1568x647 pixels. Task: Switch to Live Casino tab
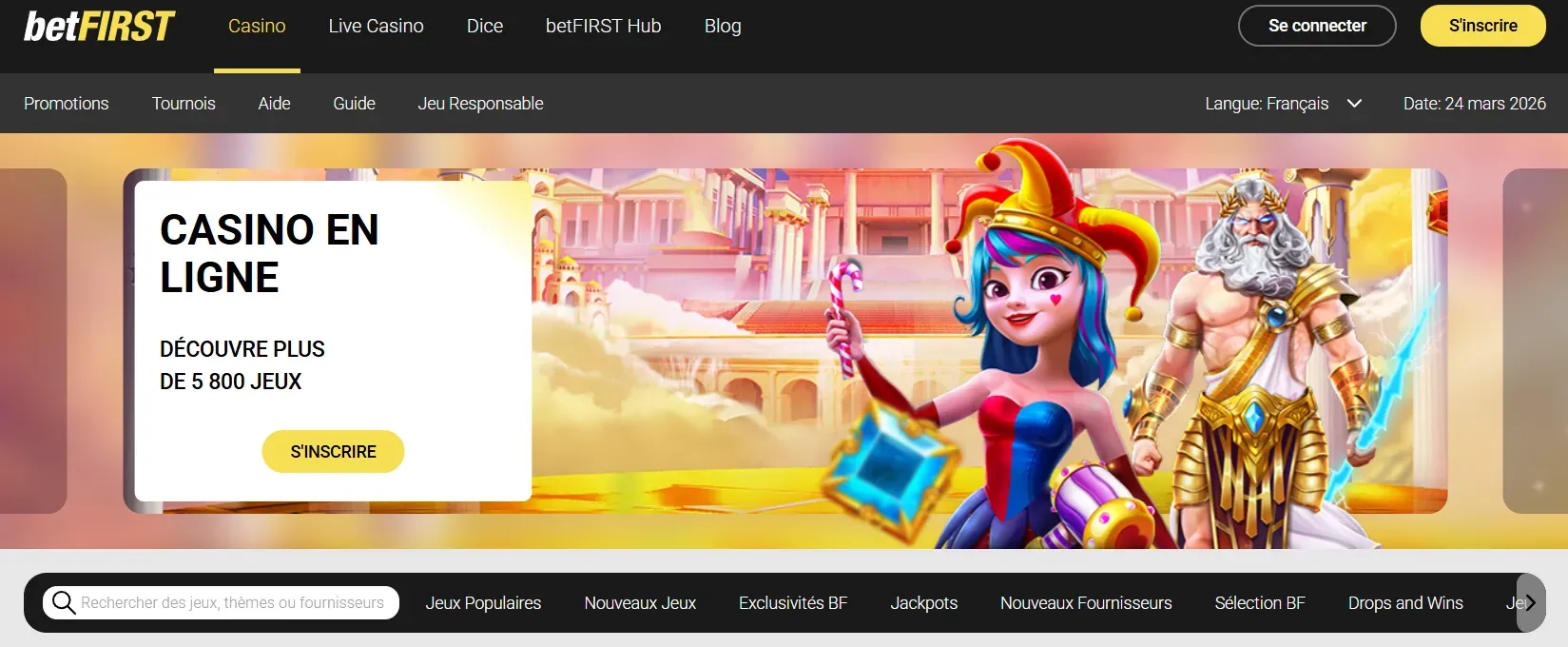(377, 27)
